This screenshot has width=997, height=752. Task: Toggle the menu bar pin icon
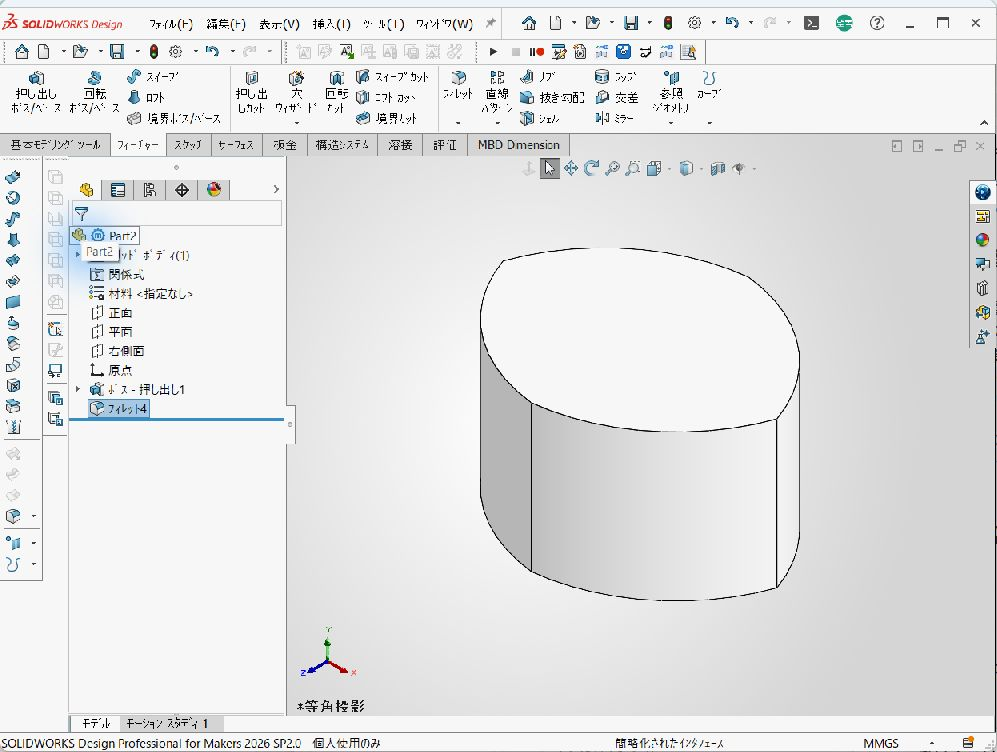click(x=490, y=24)
